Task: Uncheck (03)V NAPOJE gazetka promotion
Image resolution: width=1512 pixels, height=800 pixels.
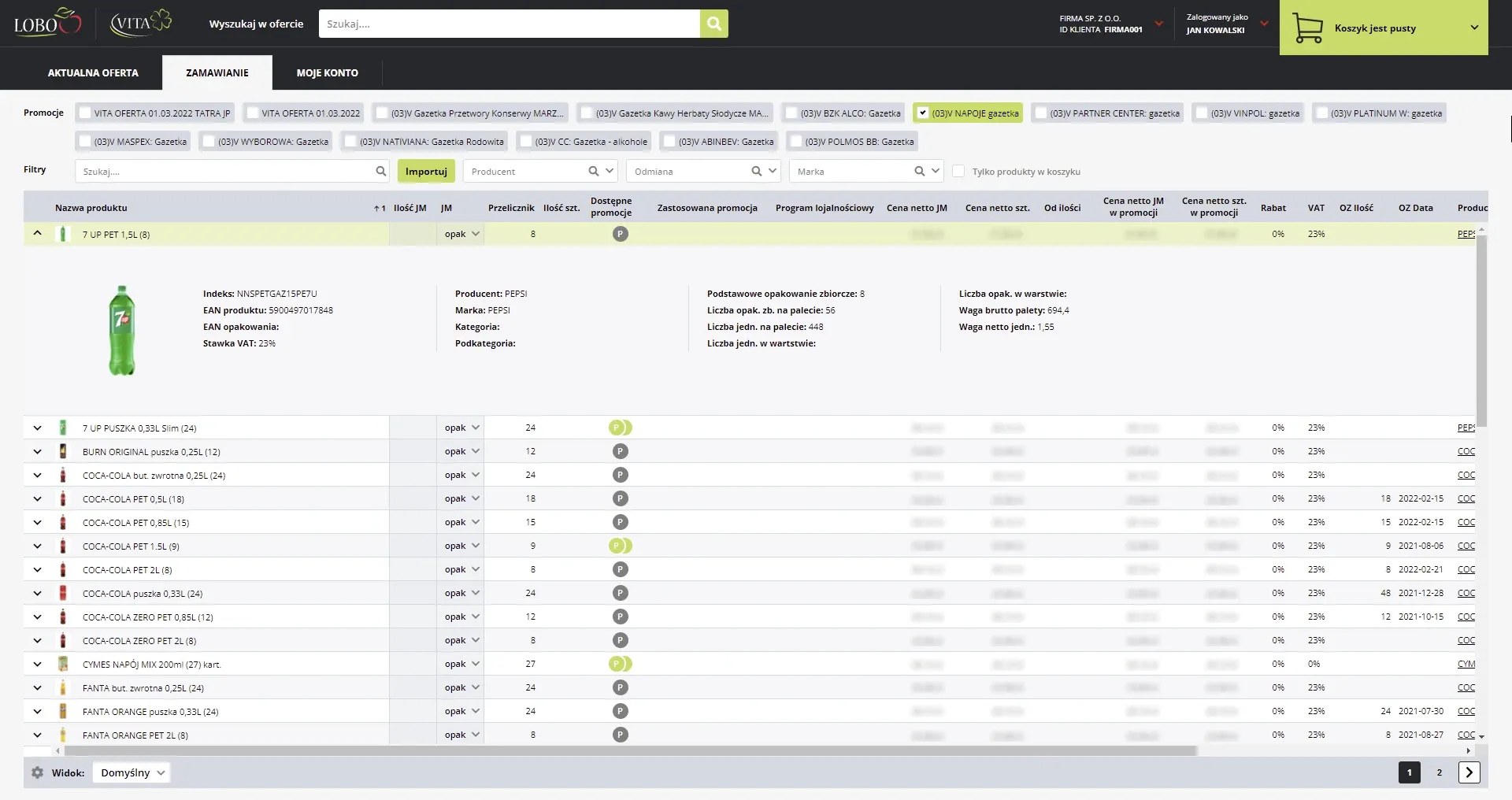Action: pos(923,113)
